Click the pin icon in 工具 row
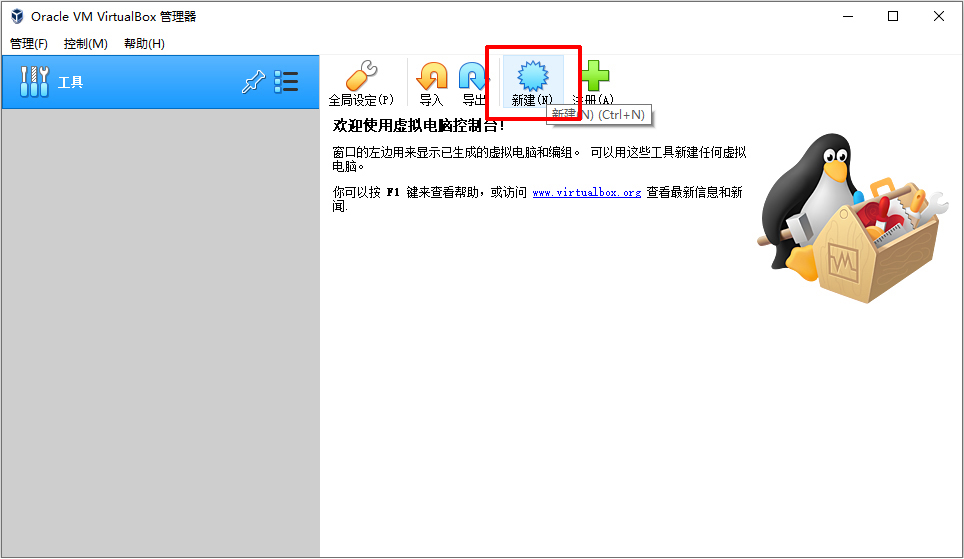Image resolution: width=964 pixels, height=559 pixels. (x=253, y=82)
